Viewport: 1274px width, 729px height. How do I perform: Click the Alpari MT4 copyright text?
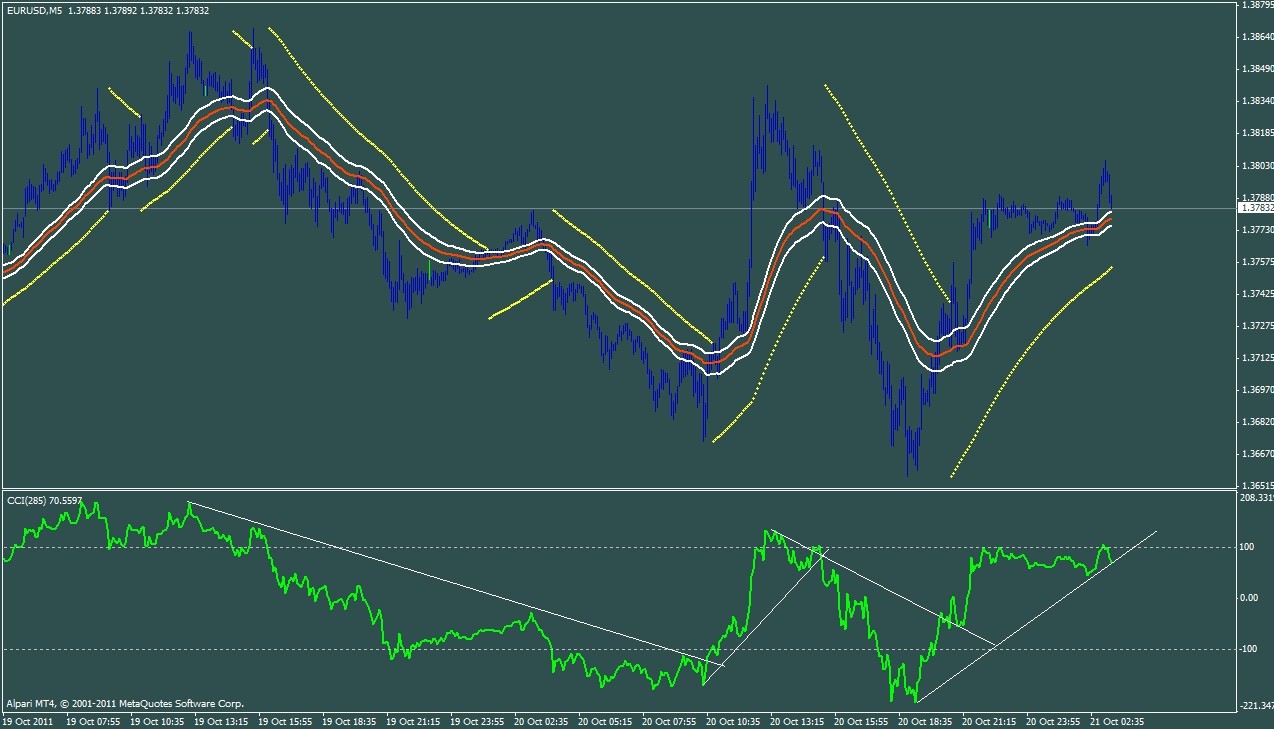pos(124,703)
